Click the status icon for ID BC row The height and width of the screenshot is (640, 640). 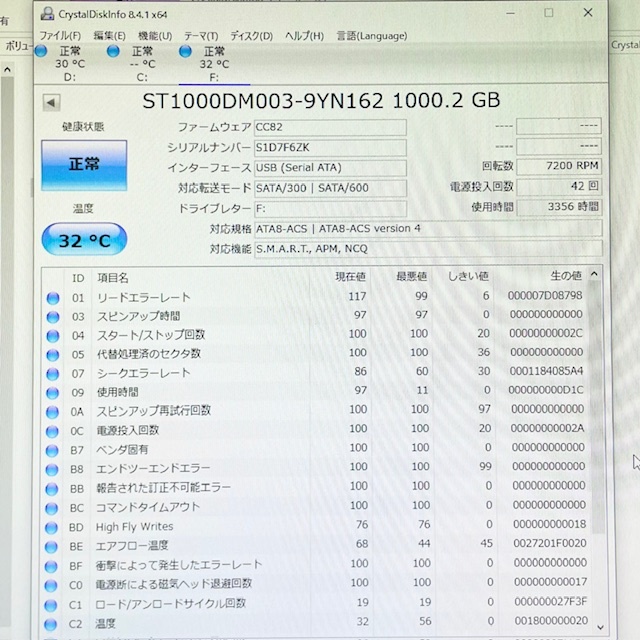[x=51, y=508]
